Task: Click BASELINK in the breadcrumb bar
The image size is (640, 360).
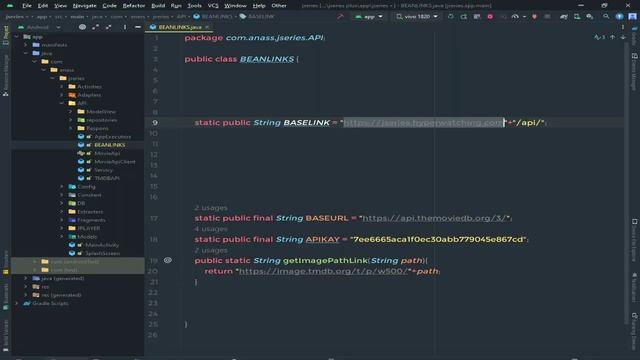Action: 261,17
